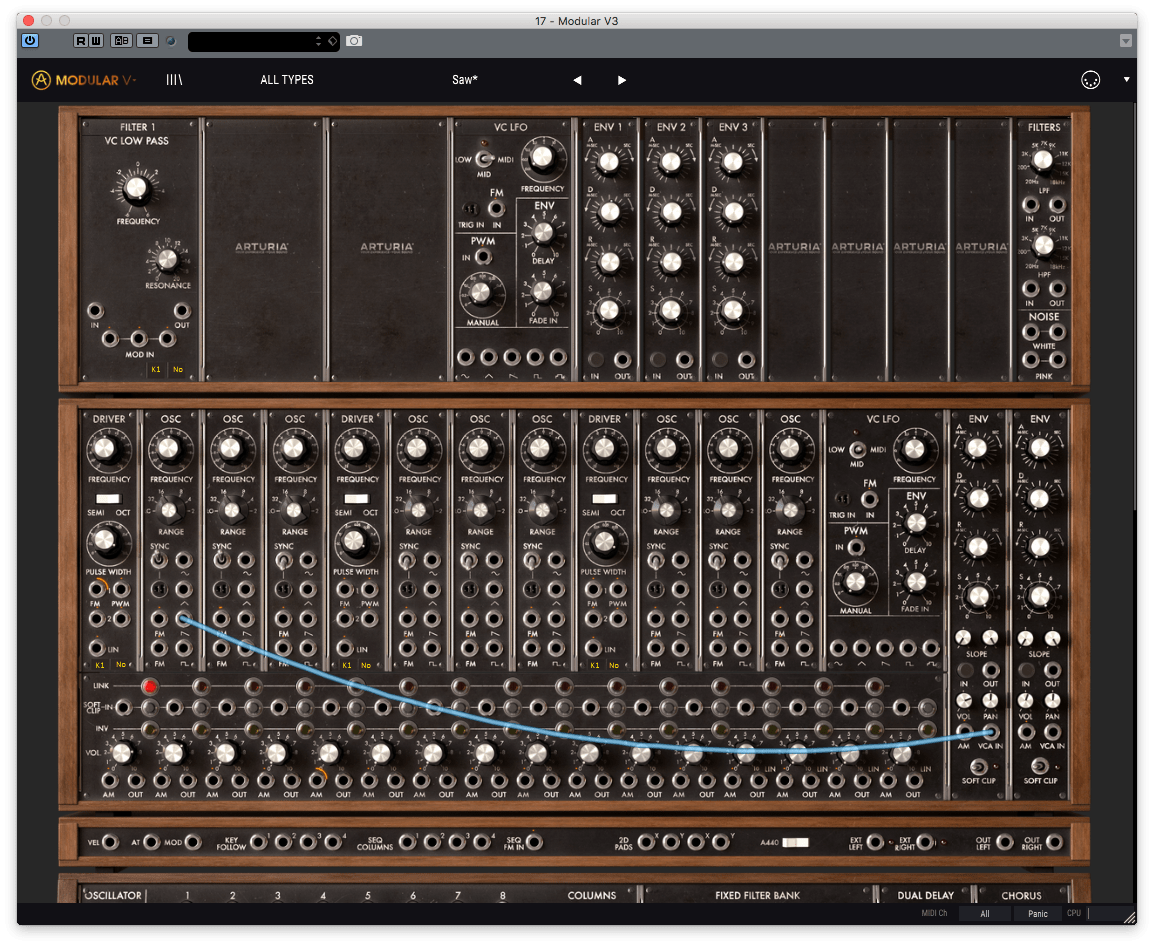This screenshot has width=1154, height=946.
Task: Open the Filter 1 K1 keyboard follow selector
Action: (x=156, y=370)
